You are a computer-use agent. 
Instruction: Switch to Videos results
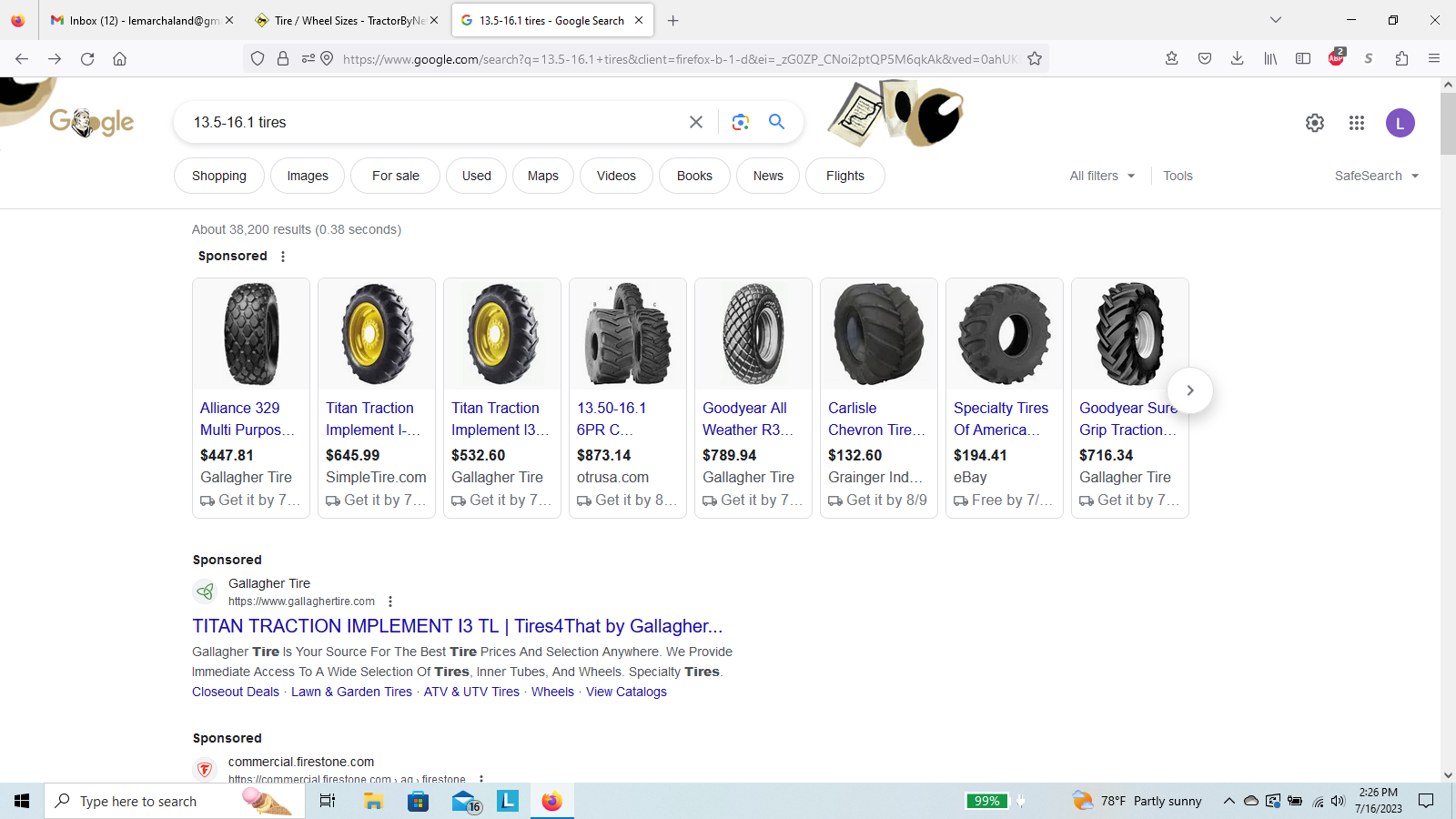click(x=616, y=176)
